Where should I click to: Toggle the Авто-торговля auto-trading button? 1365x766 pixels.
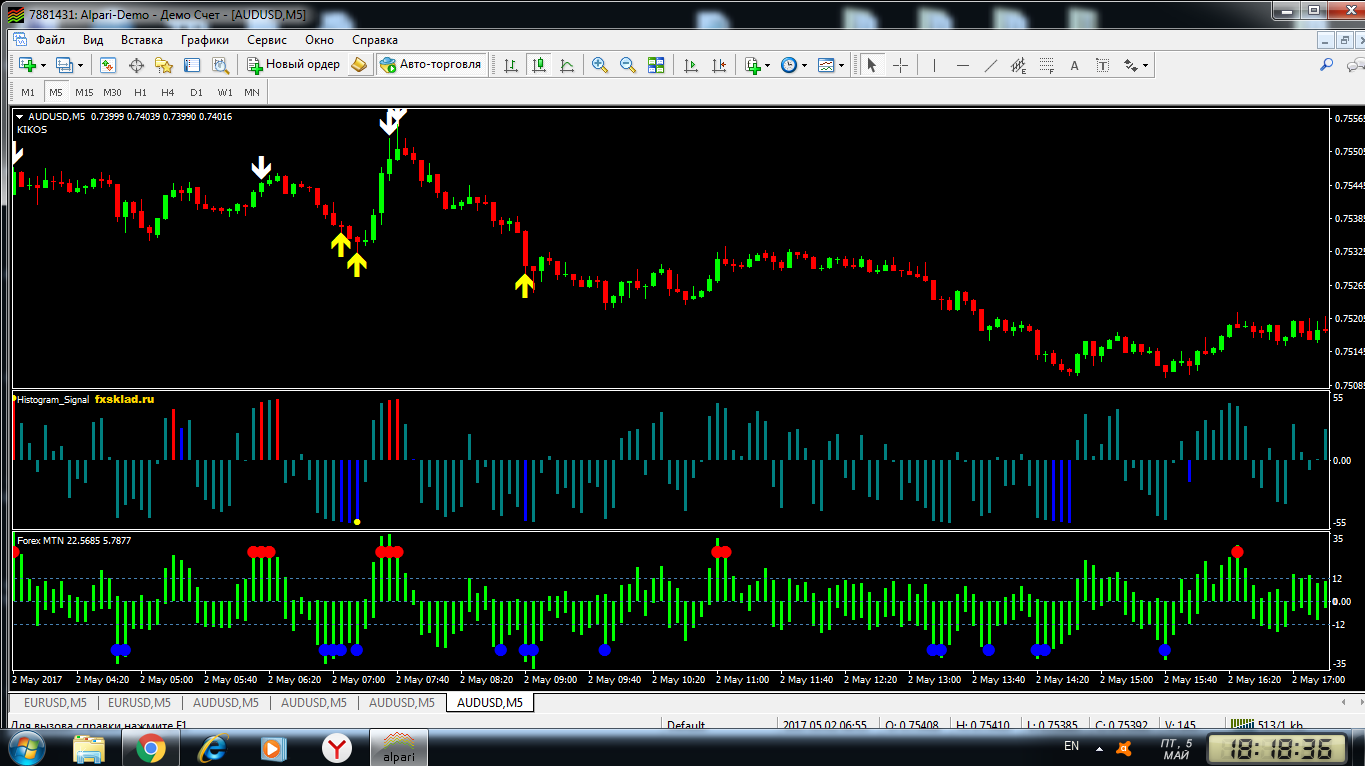tap(431, 64)
